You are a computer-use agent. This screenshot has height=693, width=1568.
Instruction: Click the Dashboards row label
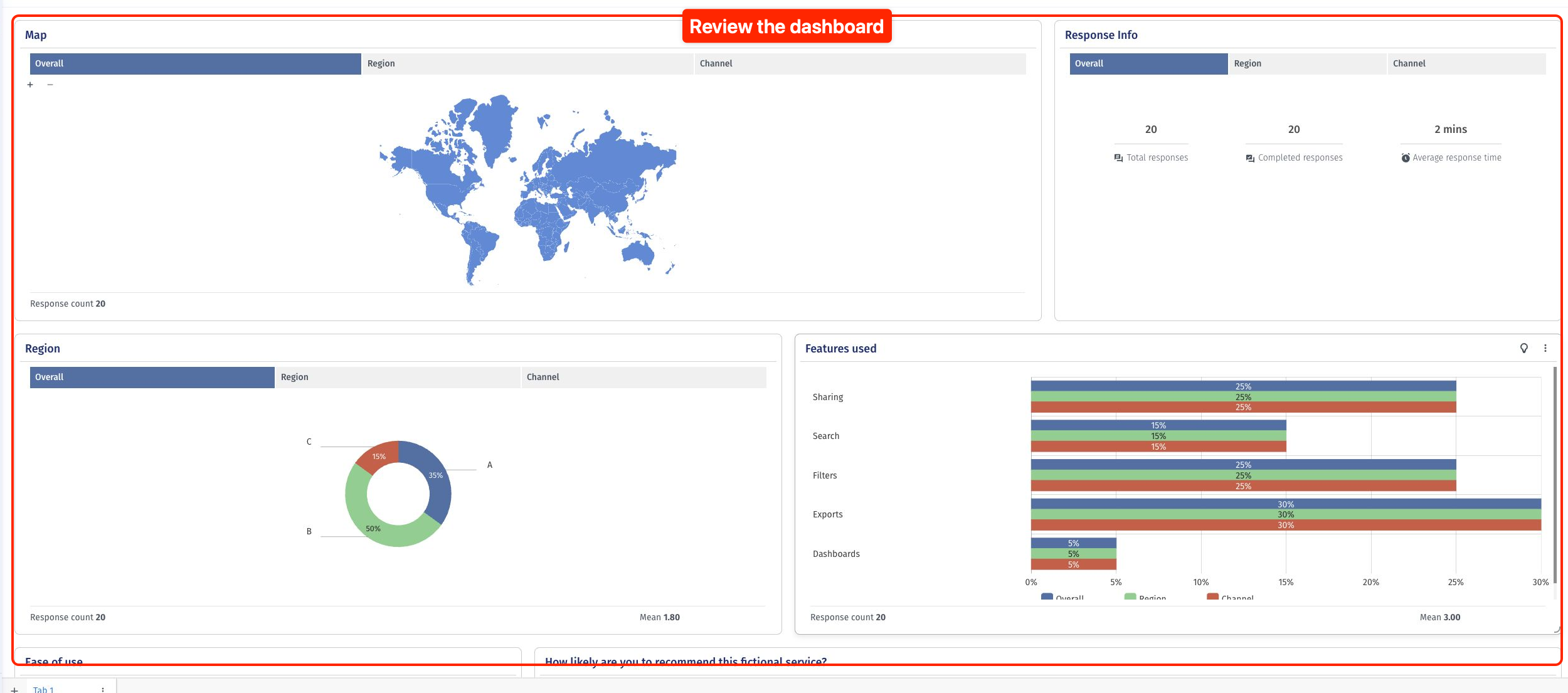[x=836, y=554]
